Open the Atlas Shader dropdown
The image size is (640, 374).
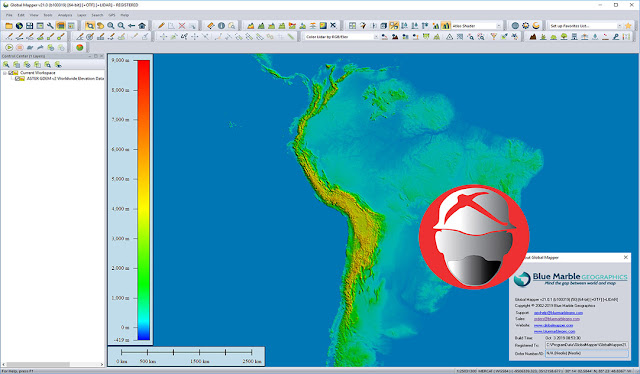pos(498,26)
